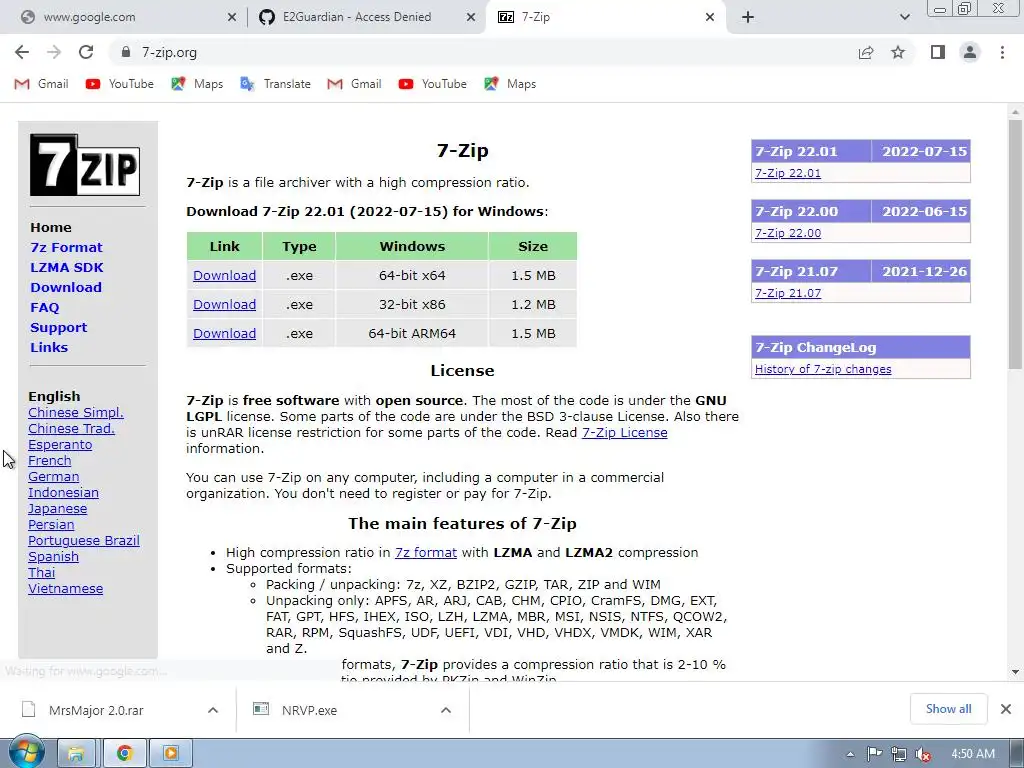Open the Support sidebar link
Image resolution: width=1024 pixels, height=768 pixels.
(58, 327)
